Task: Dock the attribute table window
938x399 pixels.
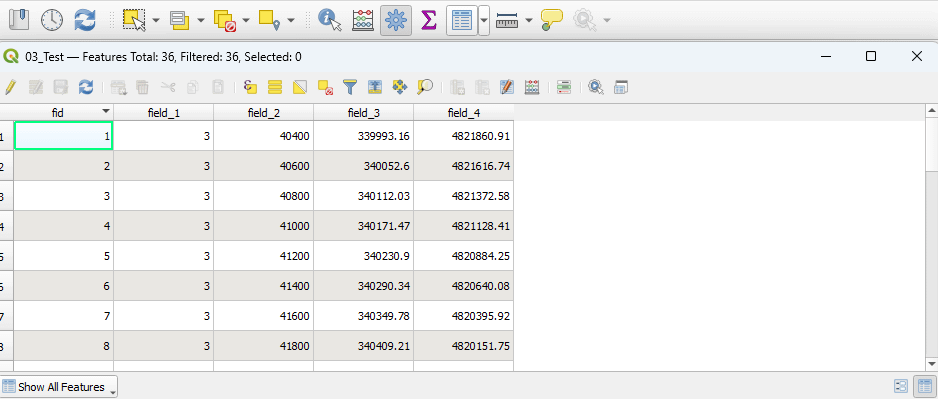Action: coord(621,87)
